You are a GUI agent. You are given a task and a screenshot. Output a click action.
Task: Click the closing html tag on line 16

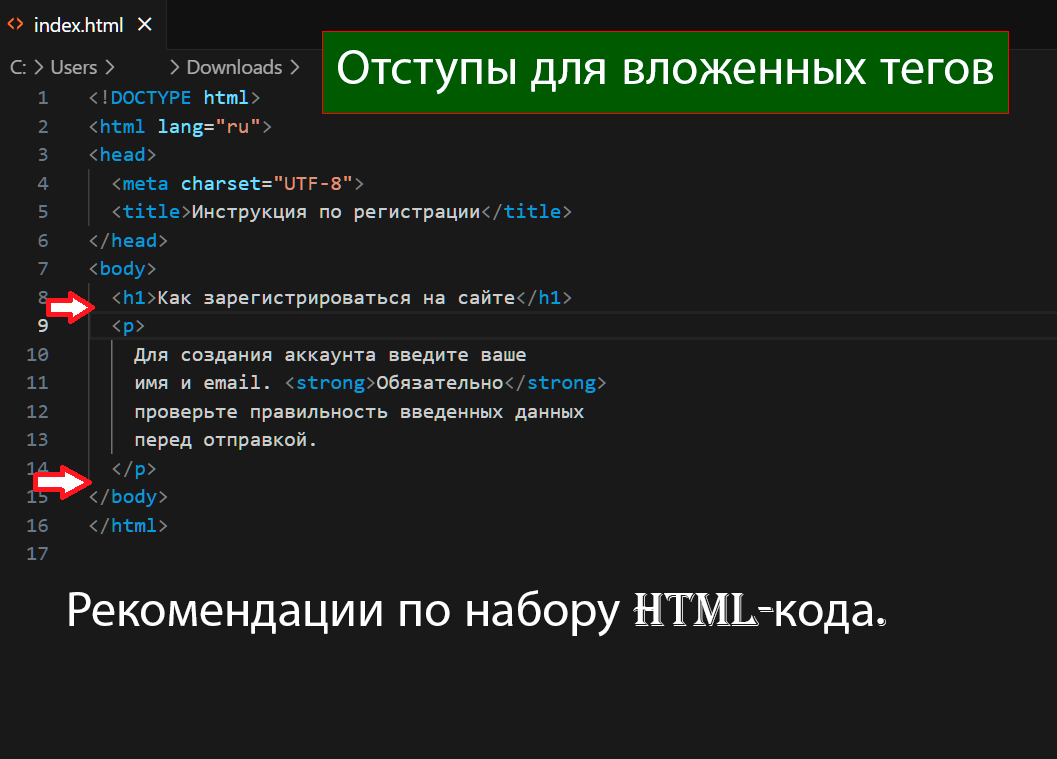click(x=128, y=525)
